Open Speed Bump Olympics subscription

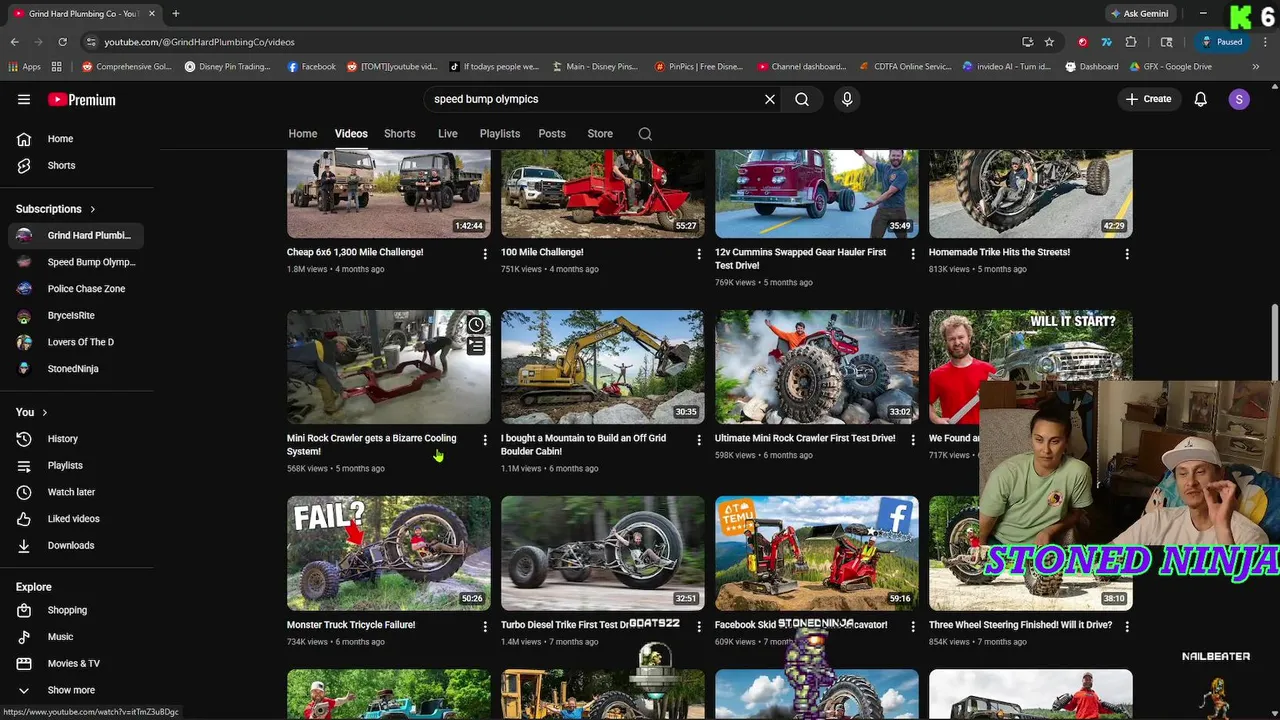[77, 262]
